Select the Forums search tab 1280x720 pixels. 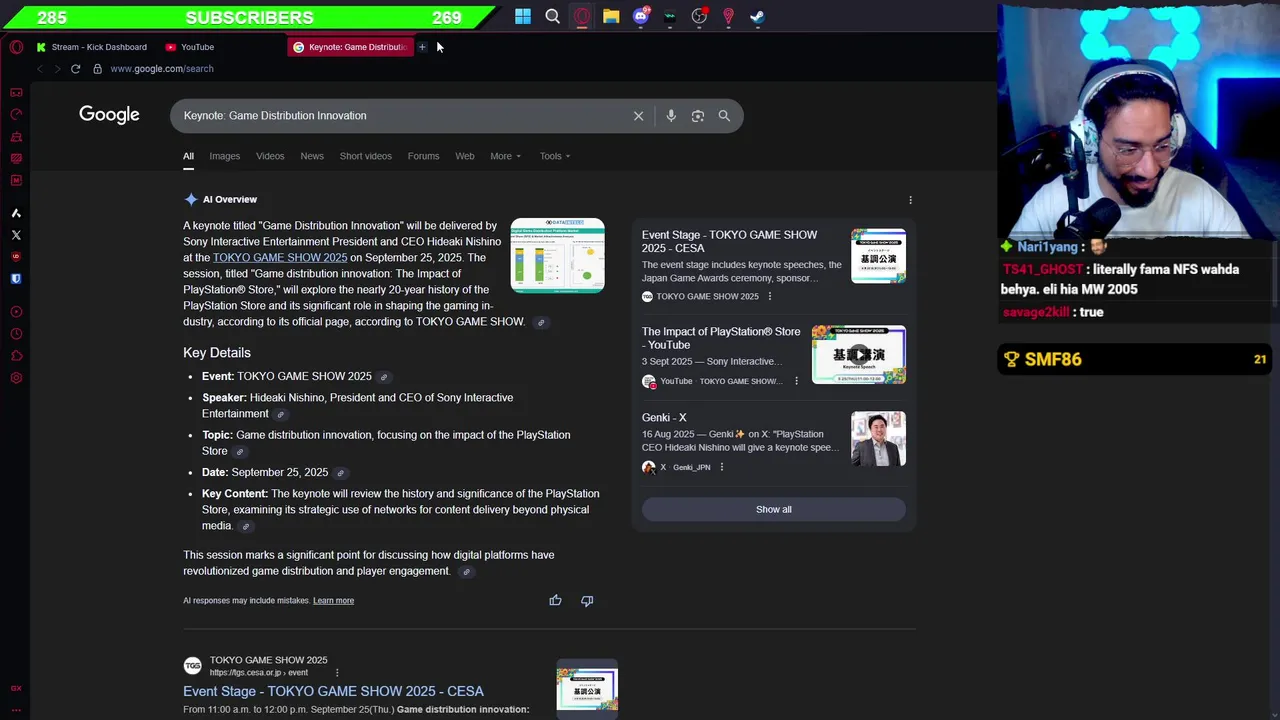click(423, 156)
